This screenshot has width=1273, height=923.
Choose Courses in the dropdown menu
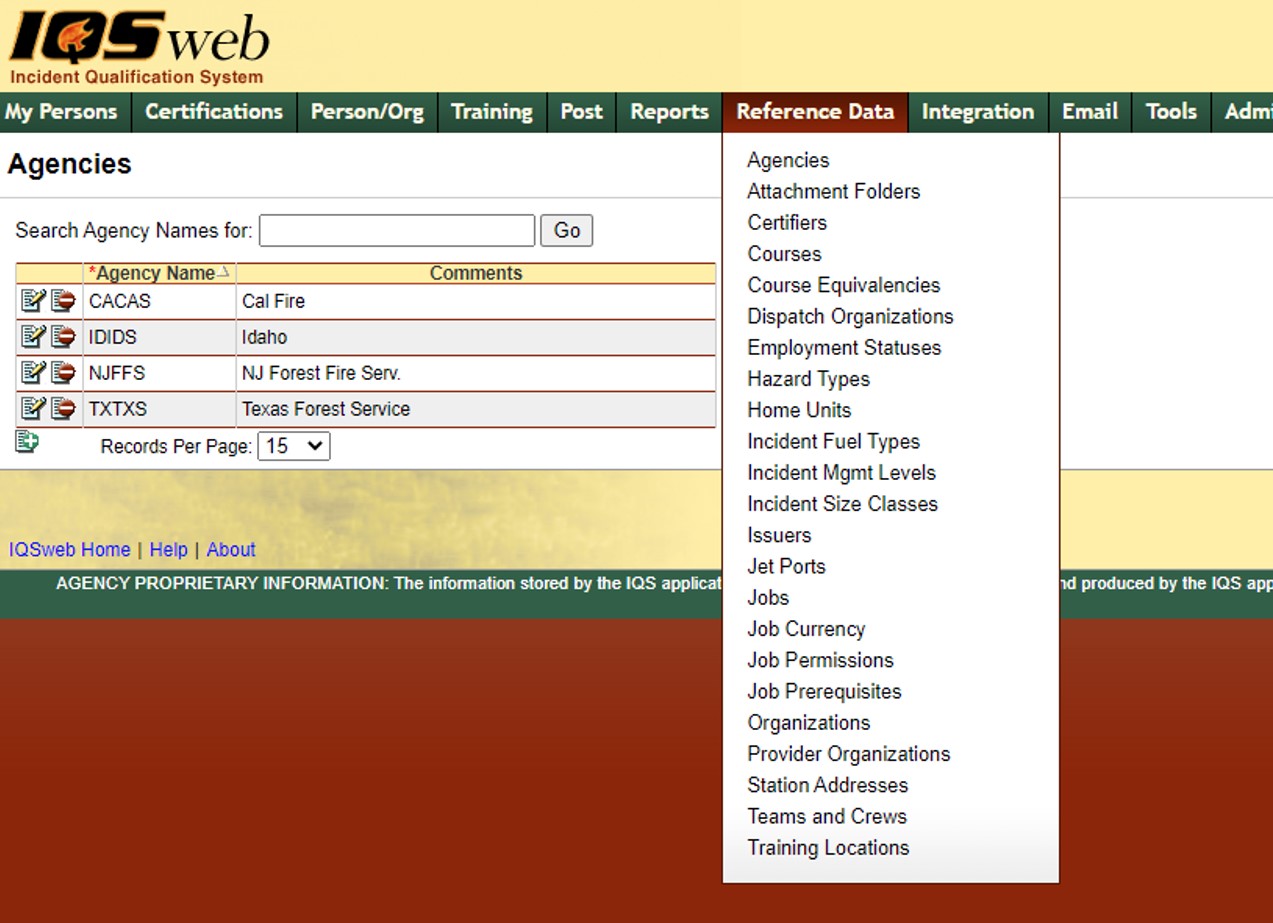784,254
